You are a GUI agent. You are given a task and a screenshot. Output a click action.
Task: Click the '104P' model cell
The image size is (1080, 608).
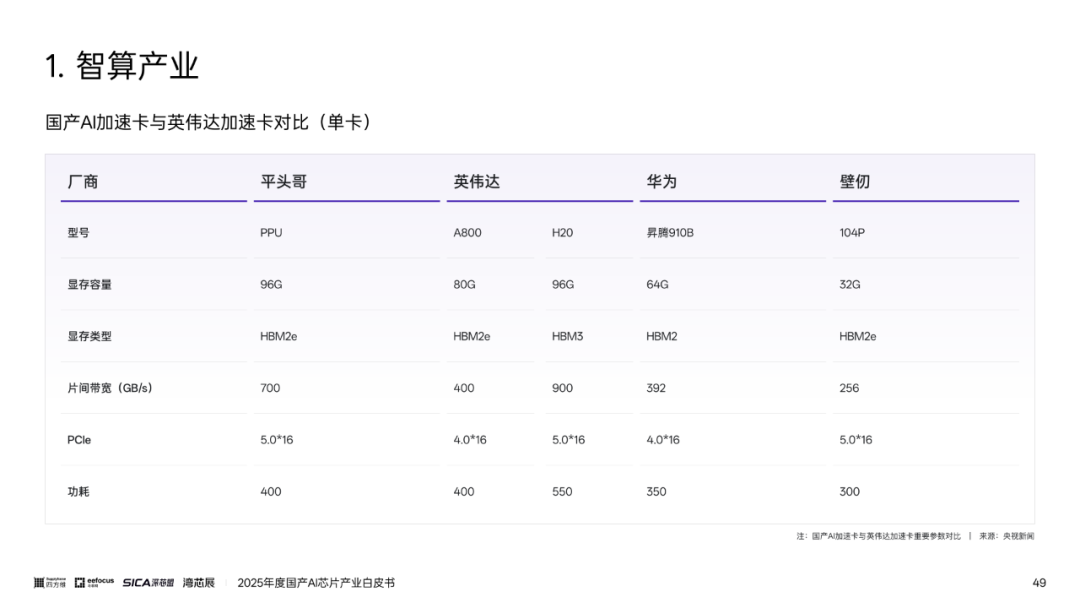tap(851, 233)
